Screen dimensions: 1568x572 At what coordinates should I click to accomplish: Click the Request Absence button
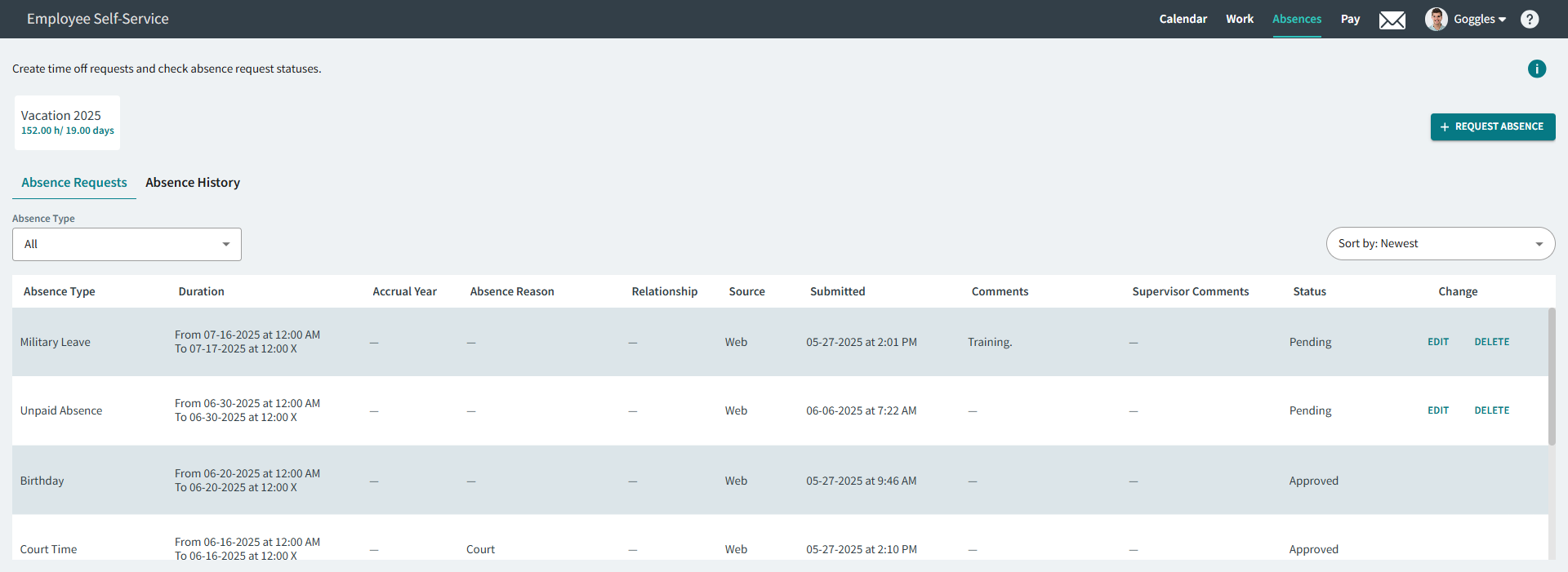[1492, 126]
